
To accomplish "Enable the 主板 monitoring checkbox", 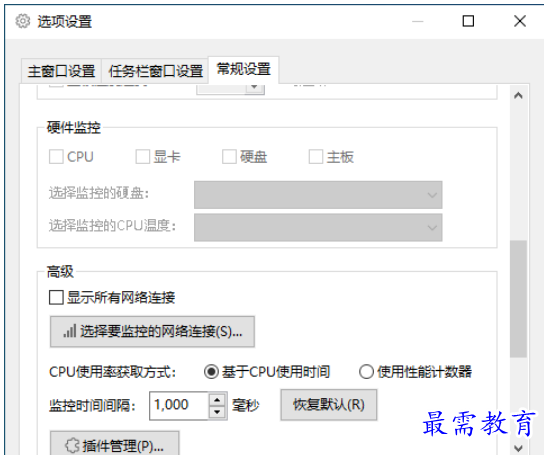I will tap(316, 157).
